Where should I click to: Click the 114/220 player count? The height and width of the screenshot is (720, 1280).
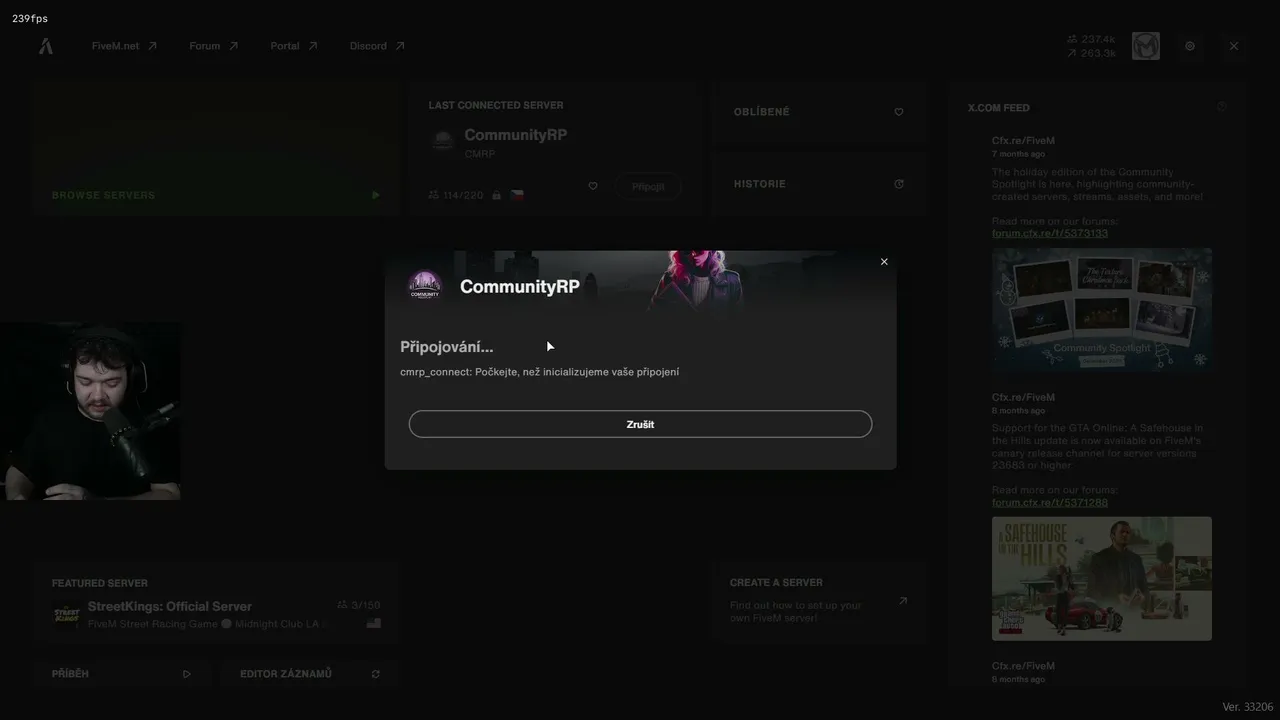[456, 195]
